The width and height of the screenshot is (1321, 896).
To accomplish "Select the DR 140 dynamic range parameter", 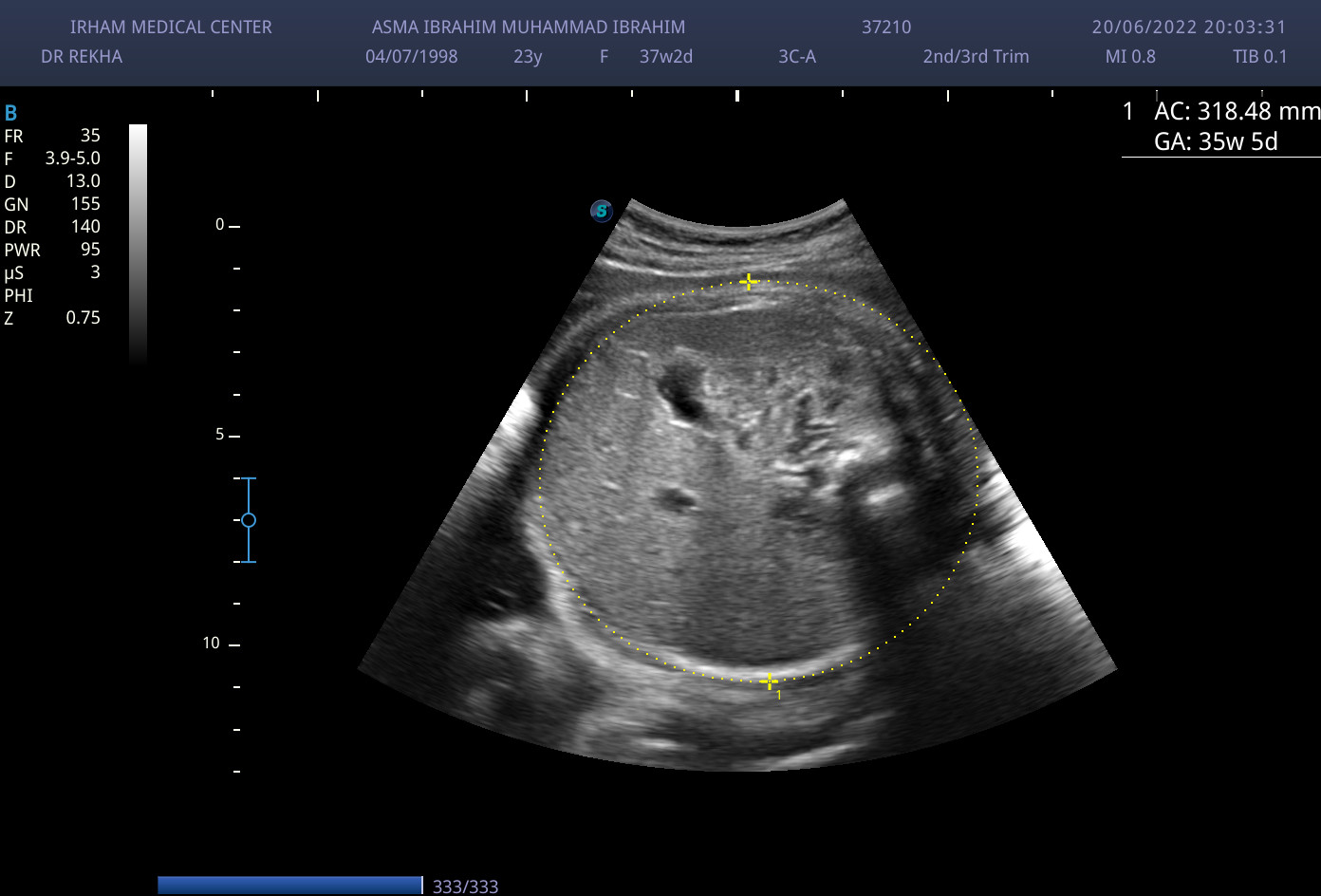I will click(52, 227).
